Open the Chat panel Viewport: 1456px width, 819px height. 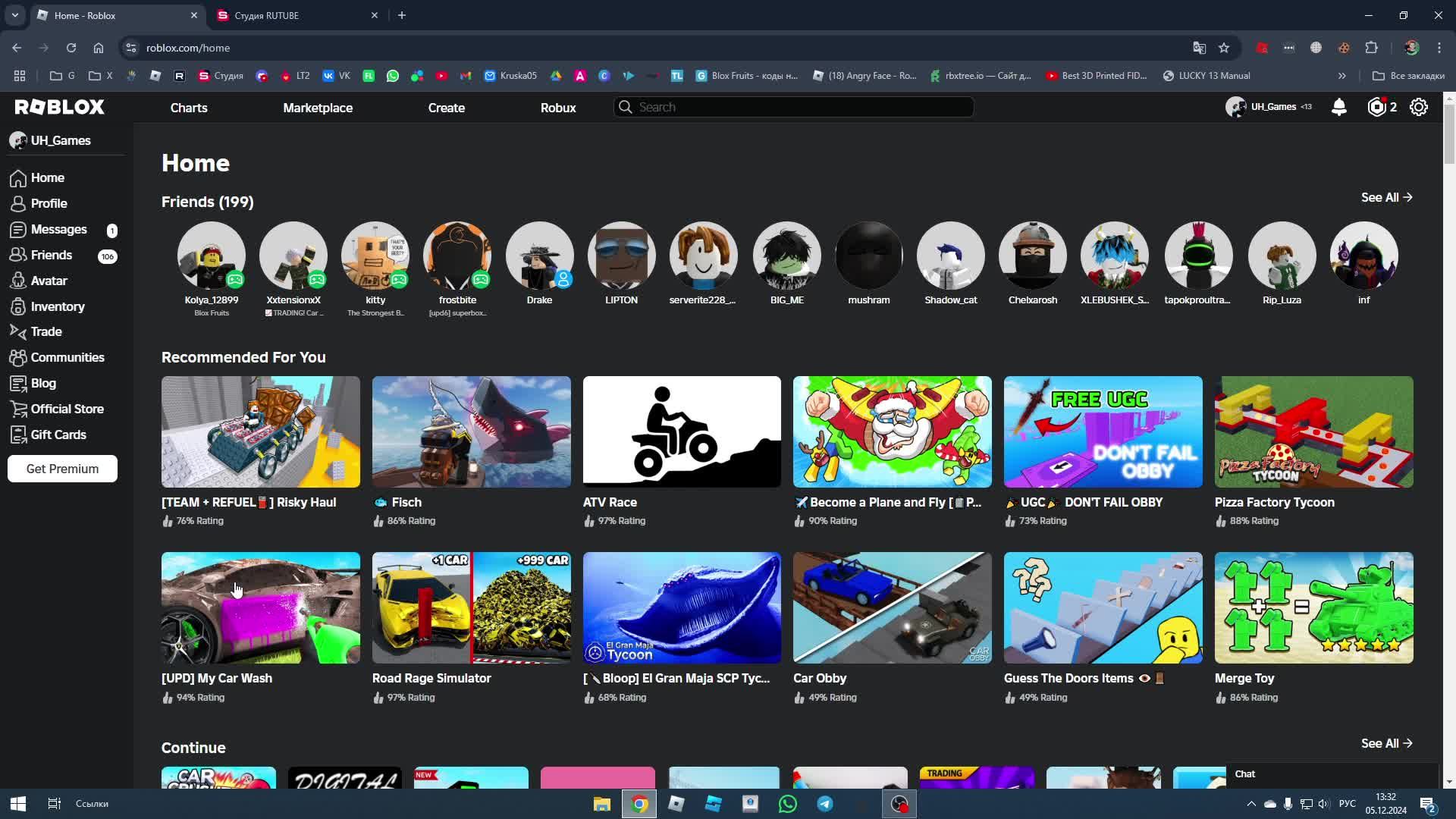pyautogui.click(x=1332, y=774)
